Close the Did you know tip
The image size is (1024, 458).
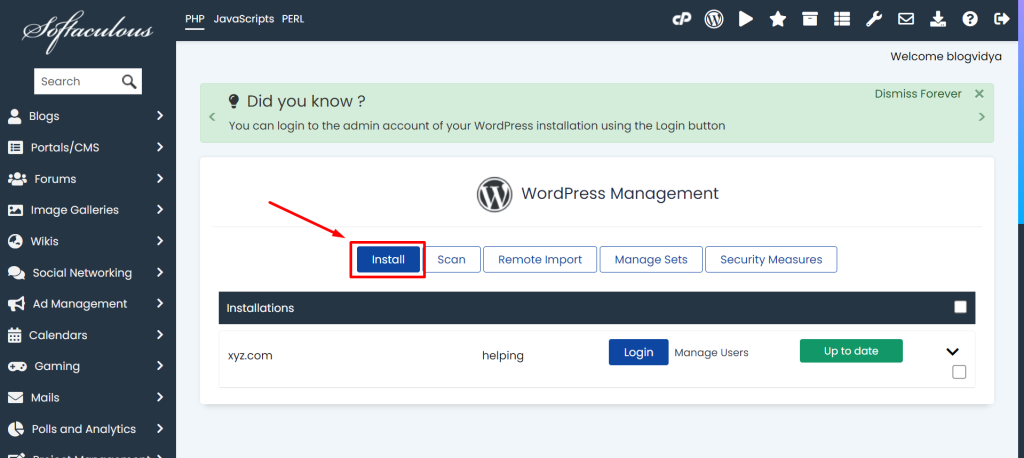click(x=979, y=94)
